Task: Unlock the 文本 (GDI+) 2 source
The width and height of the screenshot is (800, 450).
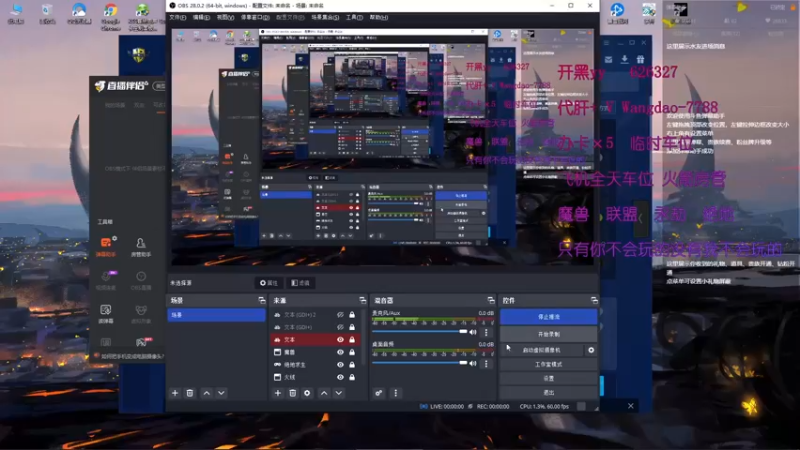Action: coord(352,315)
